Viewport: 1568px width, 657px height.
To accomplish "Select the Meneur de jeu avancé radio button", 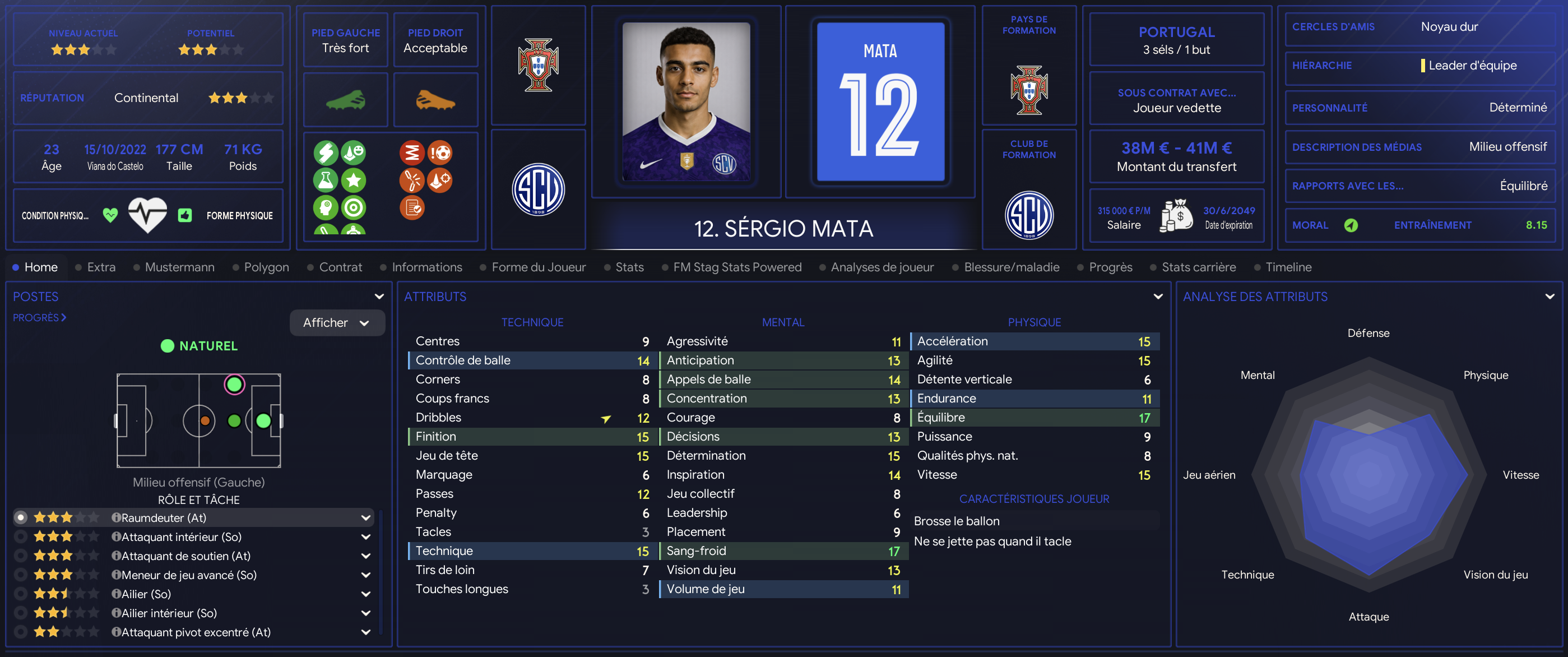I will pos(21,575).
